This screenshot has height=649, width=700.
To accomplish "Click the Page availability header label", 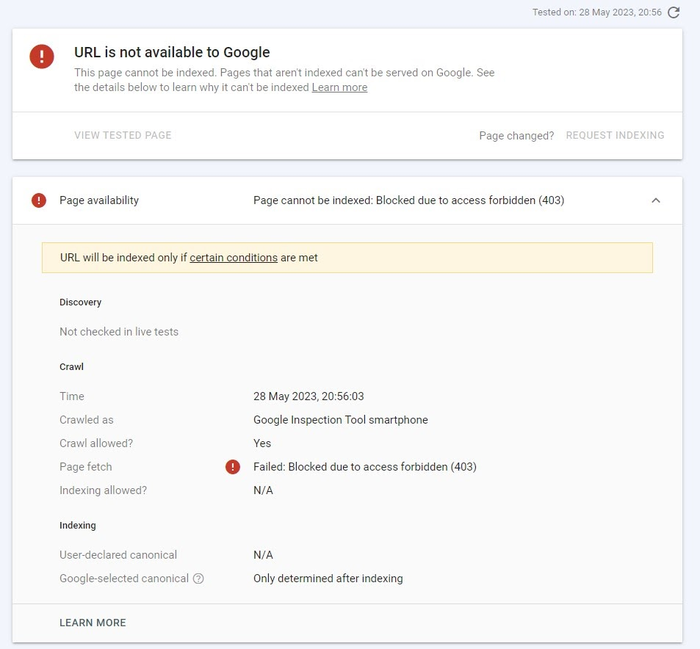I will (x=99, y=200).
